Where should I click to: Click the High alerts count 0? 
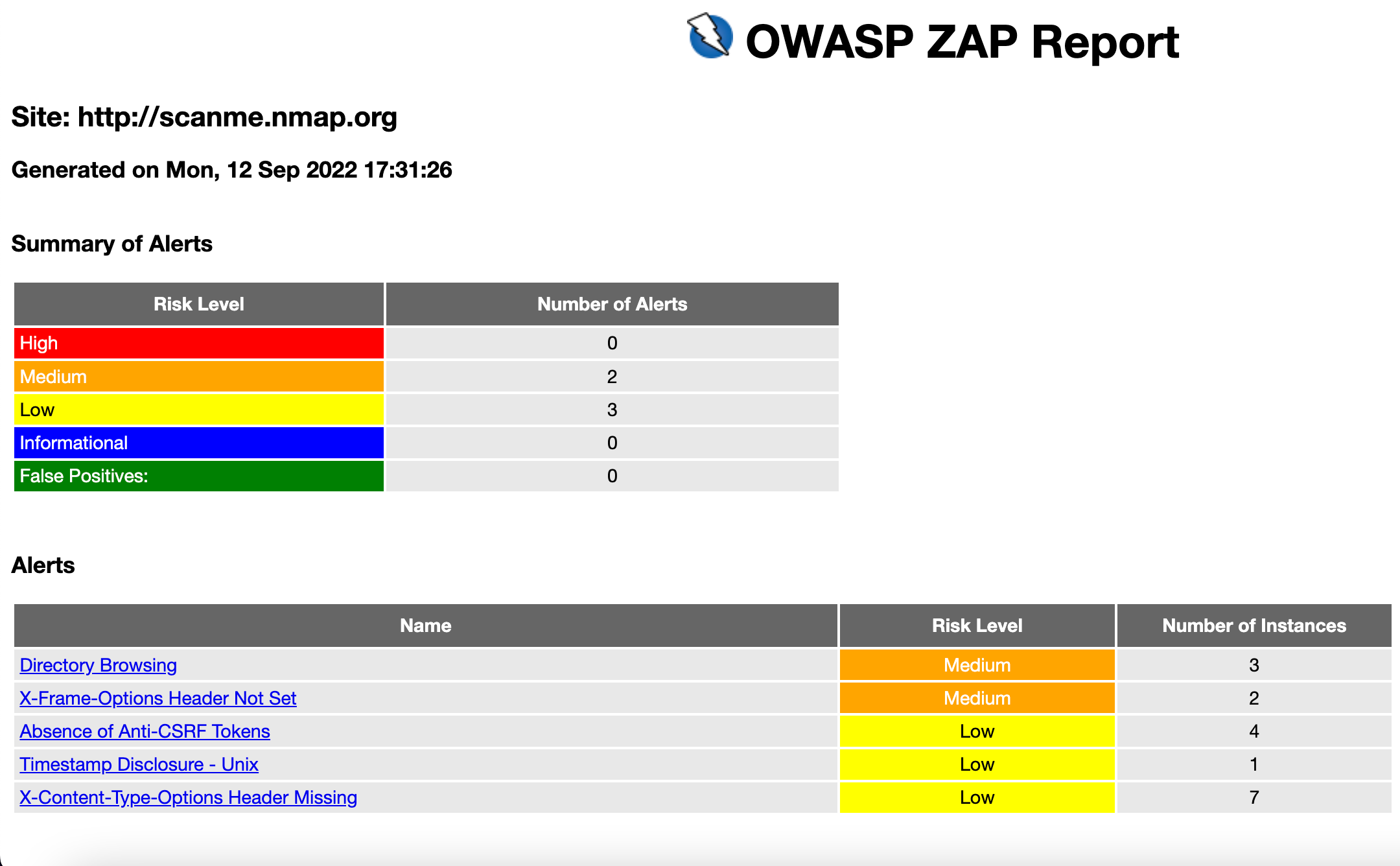[x=612, y=343]
